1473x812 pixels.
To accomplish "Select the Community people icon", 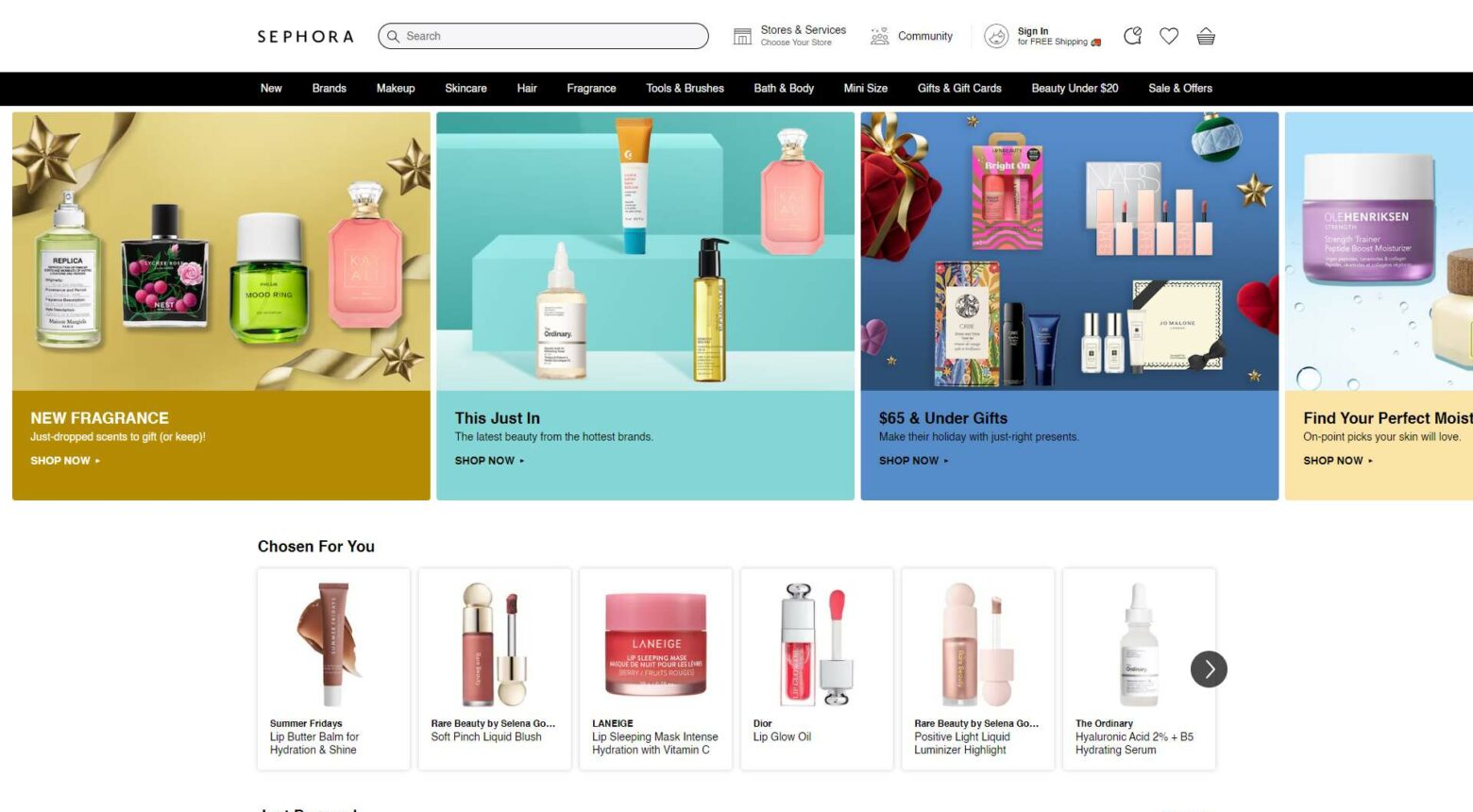I will coord(879,36).
